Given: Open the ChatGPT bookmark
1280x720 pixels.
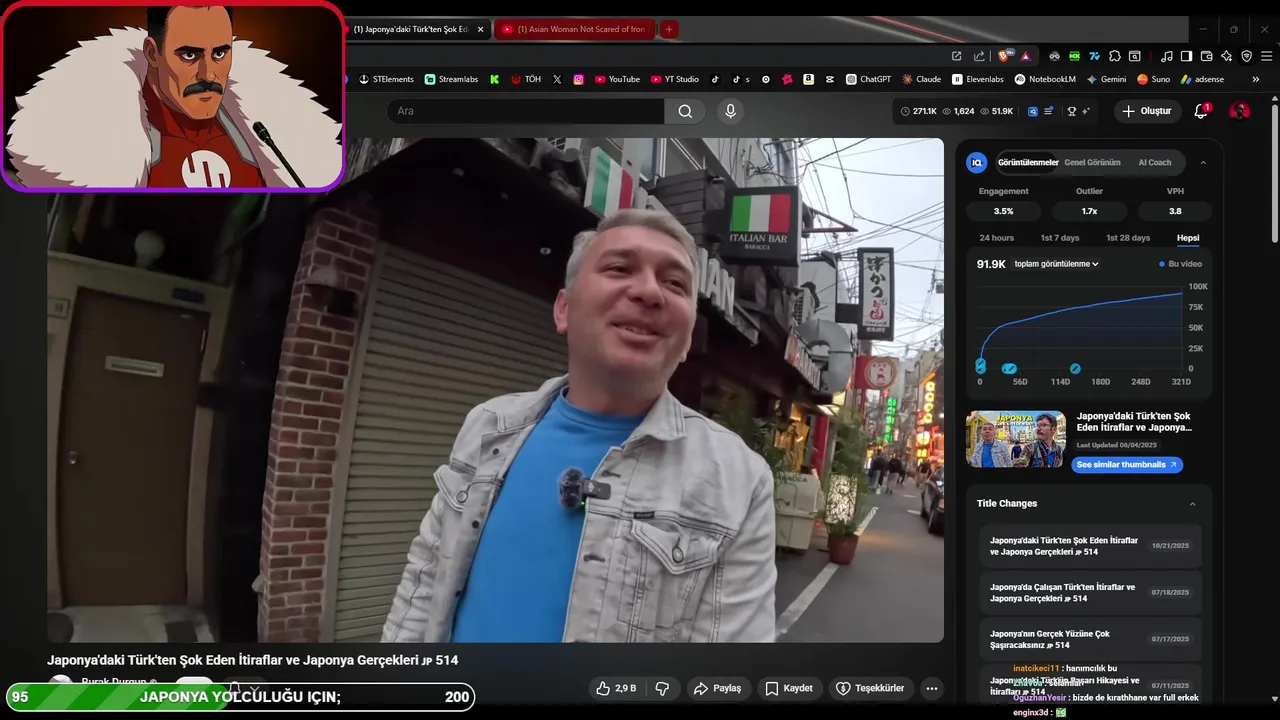Looking at the screenshot, I should [x=868, y=79].
